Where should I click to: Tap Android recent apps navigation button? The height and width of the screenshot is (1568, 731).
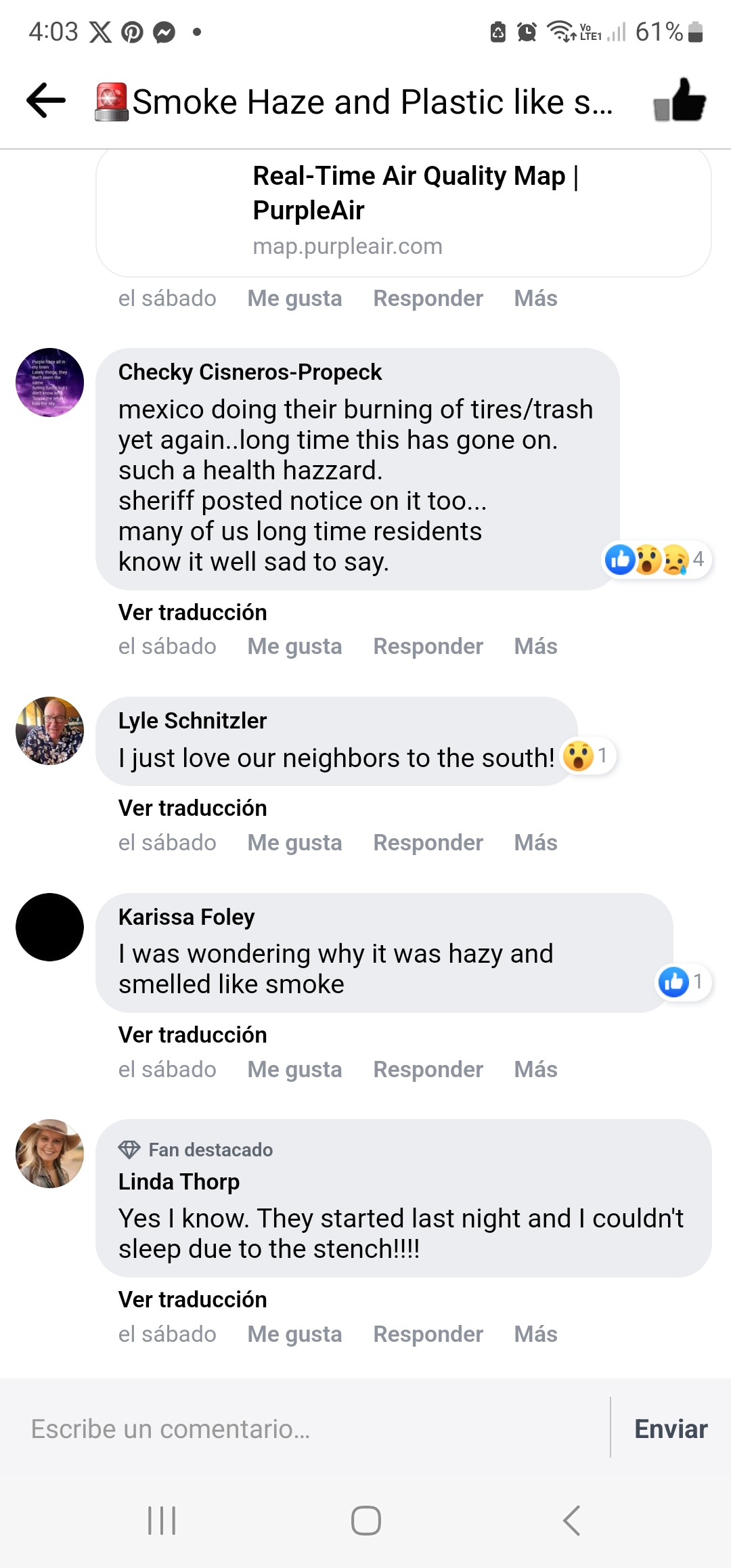(x=162, y=1521)
